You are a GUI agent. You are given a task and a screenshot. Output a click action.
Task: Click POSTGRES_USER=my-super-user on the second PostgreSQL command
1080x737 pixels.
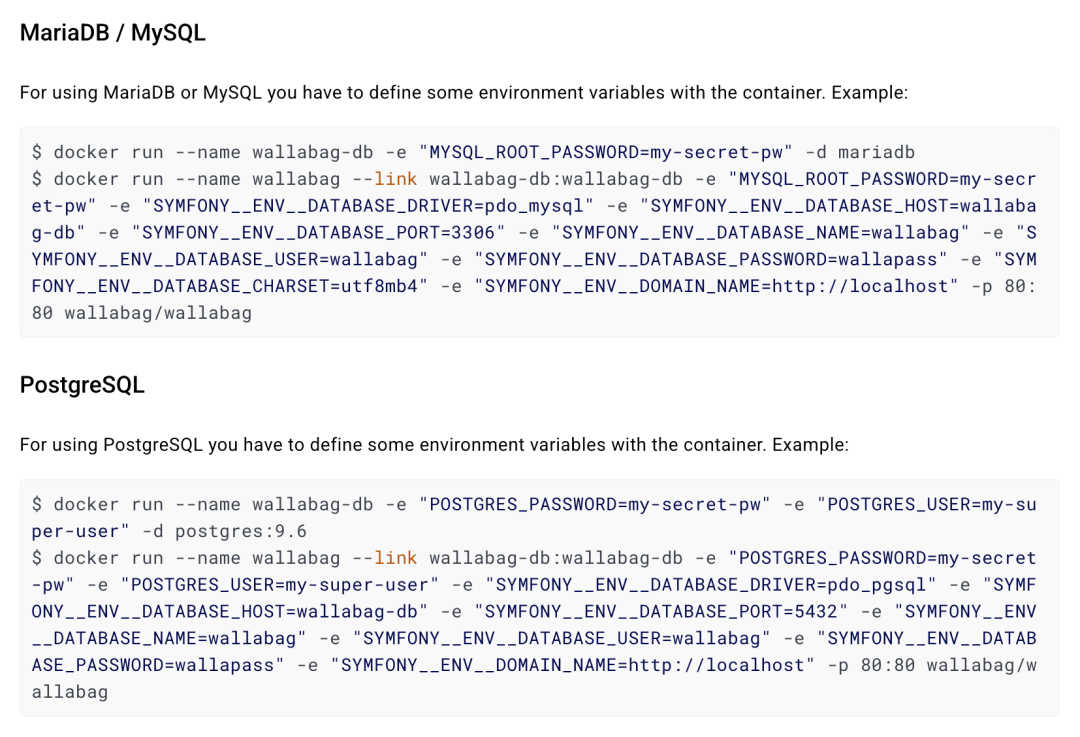[x=279, y=584]
